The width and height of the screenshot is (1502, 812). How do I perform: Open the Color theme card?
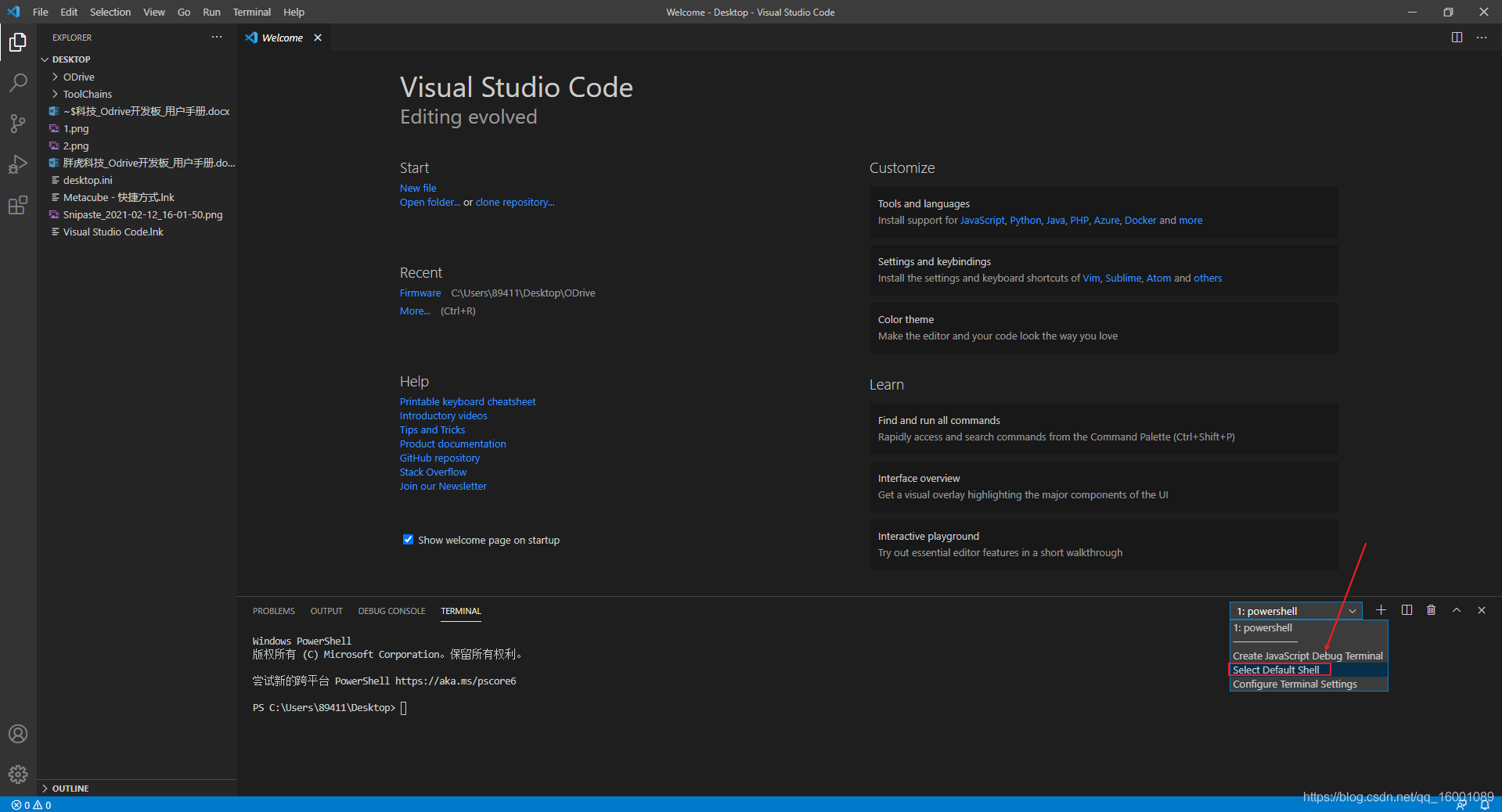1104,328
